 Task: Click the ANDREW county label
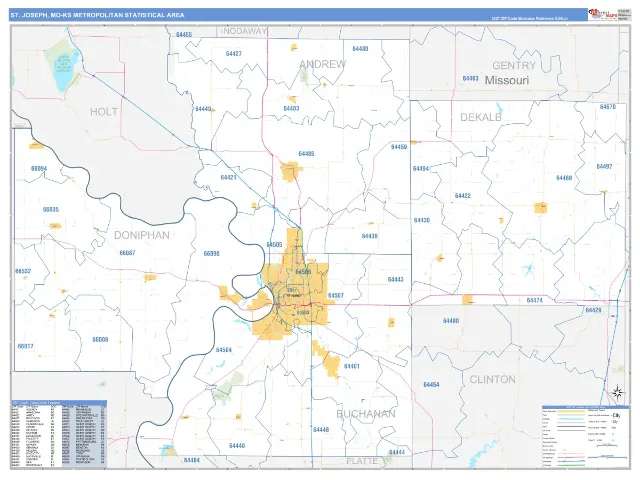[x=322, y=64]
